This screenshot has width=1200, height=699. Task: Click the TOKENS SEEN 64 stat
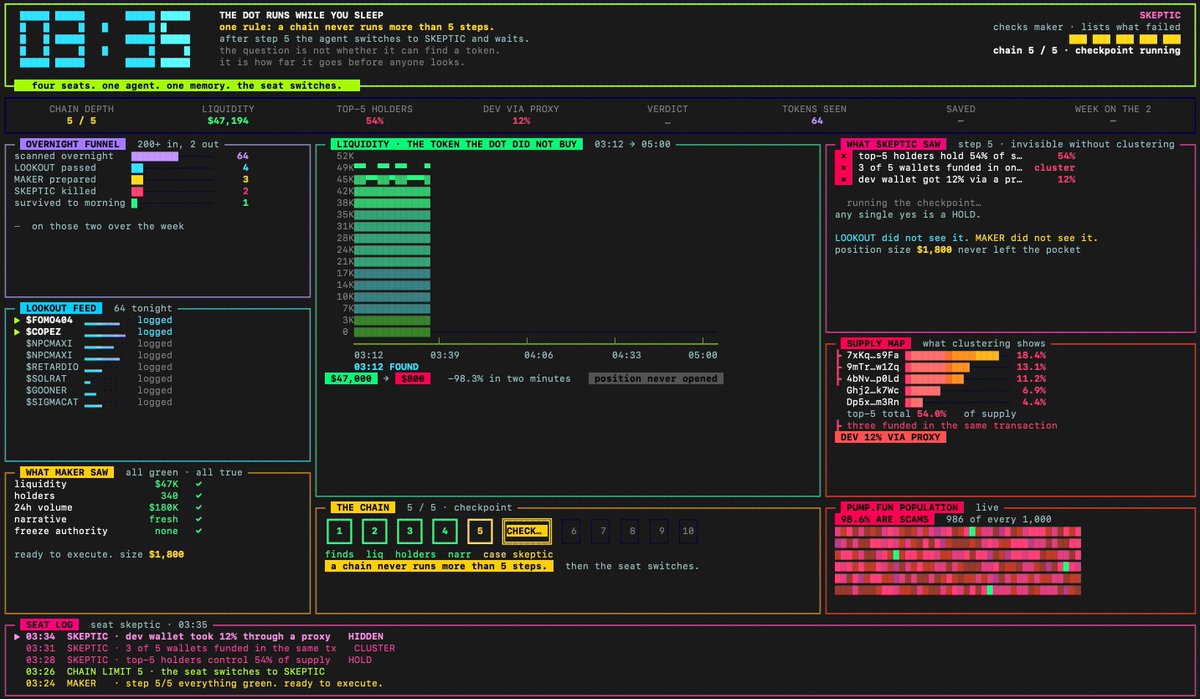[816, 115]
